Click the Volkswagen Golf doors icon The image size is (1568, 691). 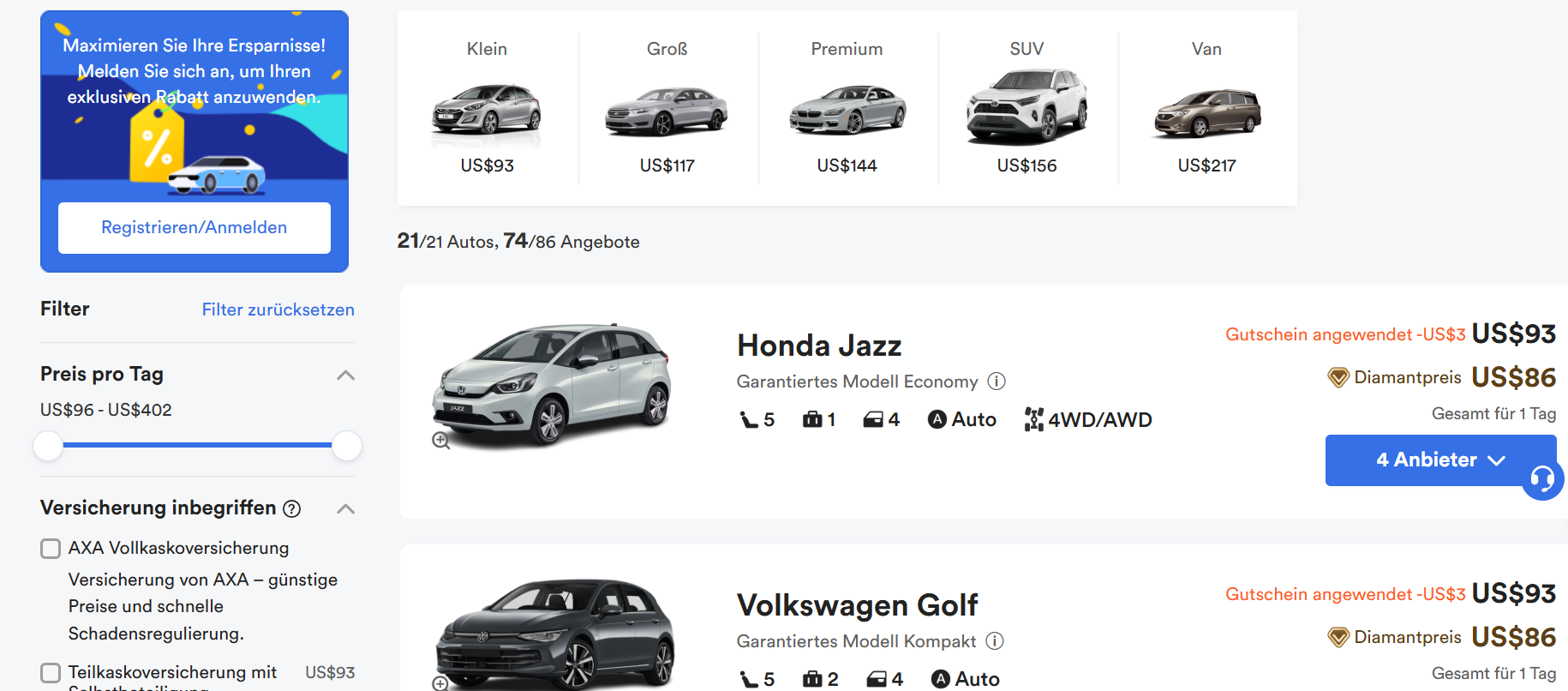click(x=877, y=679)
